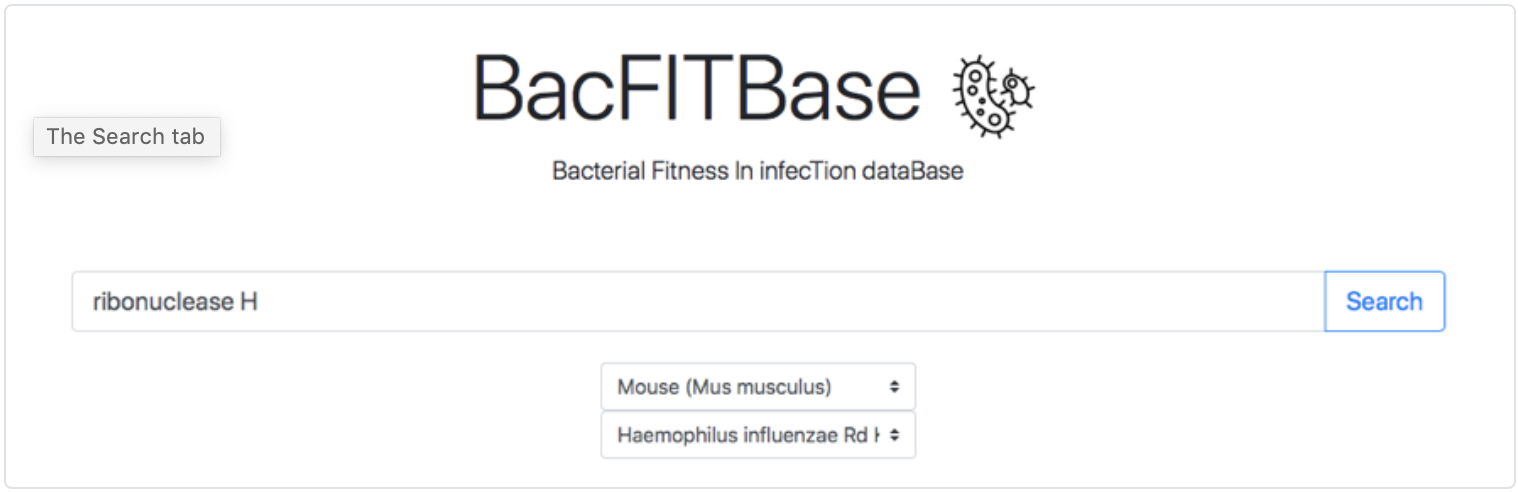The image size is (1518, 492).
Task: Click 'The Search tab' label
Action: 126,137
